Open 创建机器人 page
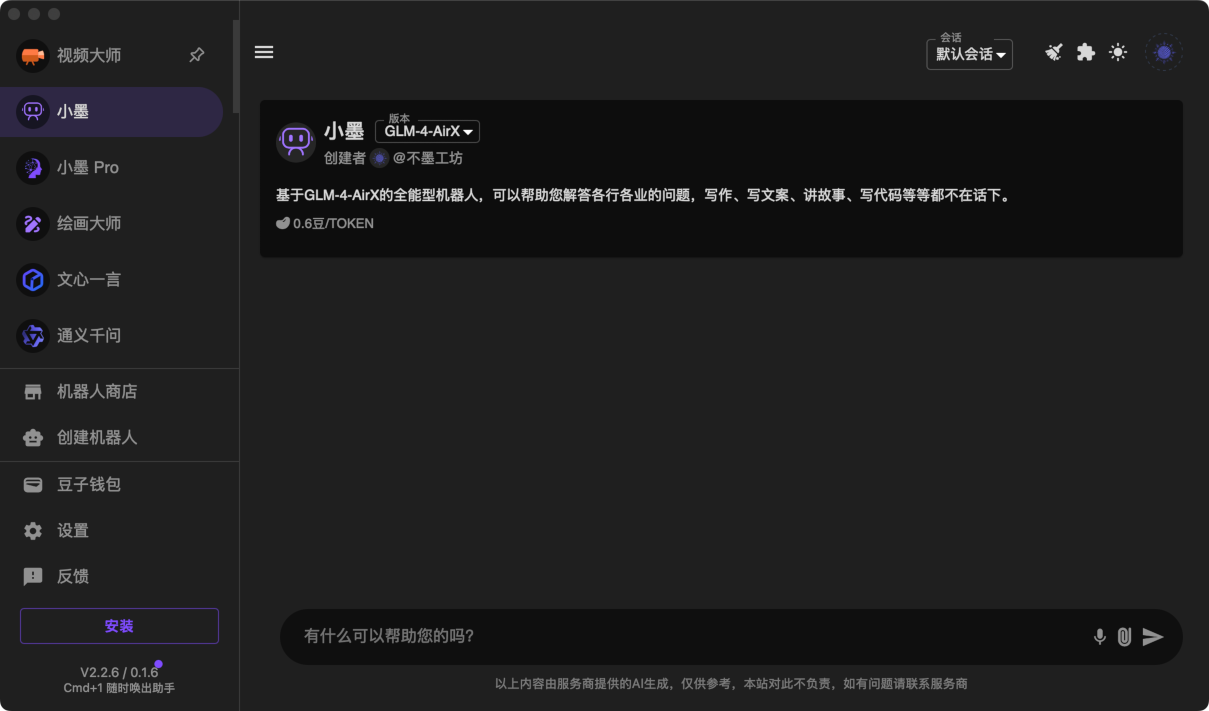Viewport: 1209px width, 711px height. pos(119,438)
